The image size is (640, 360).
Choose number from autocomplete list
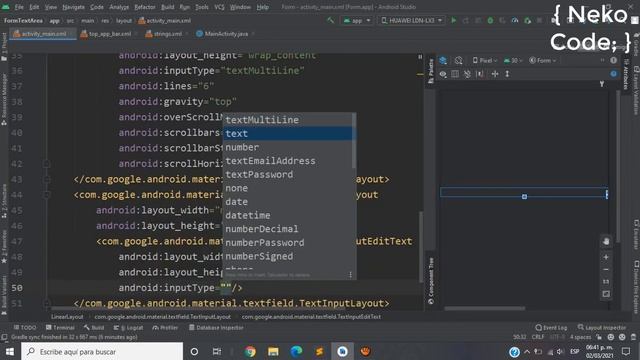[287, 147]
